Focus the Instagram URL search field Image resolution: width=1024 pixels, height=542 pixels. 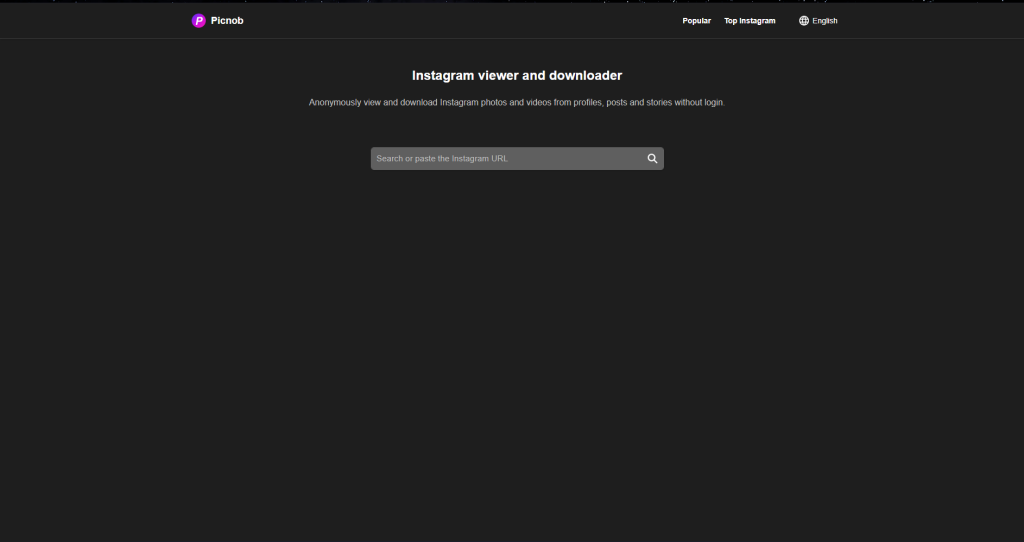pos(517,159)
